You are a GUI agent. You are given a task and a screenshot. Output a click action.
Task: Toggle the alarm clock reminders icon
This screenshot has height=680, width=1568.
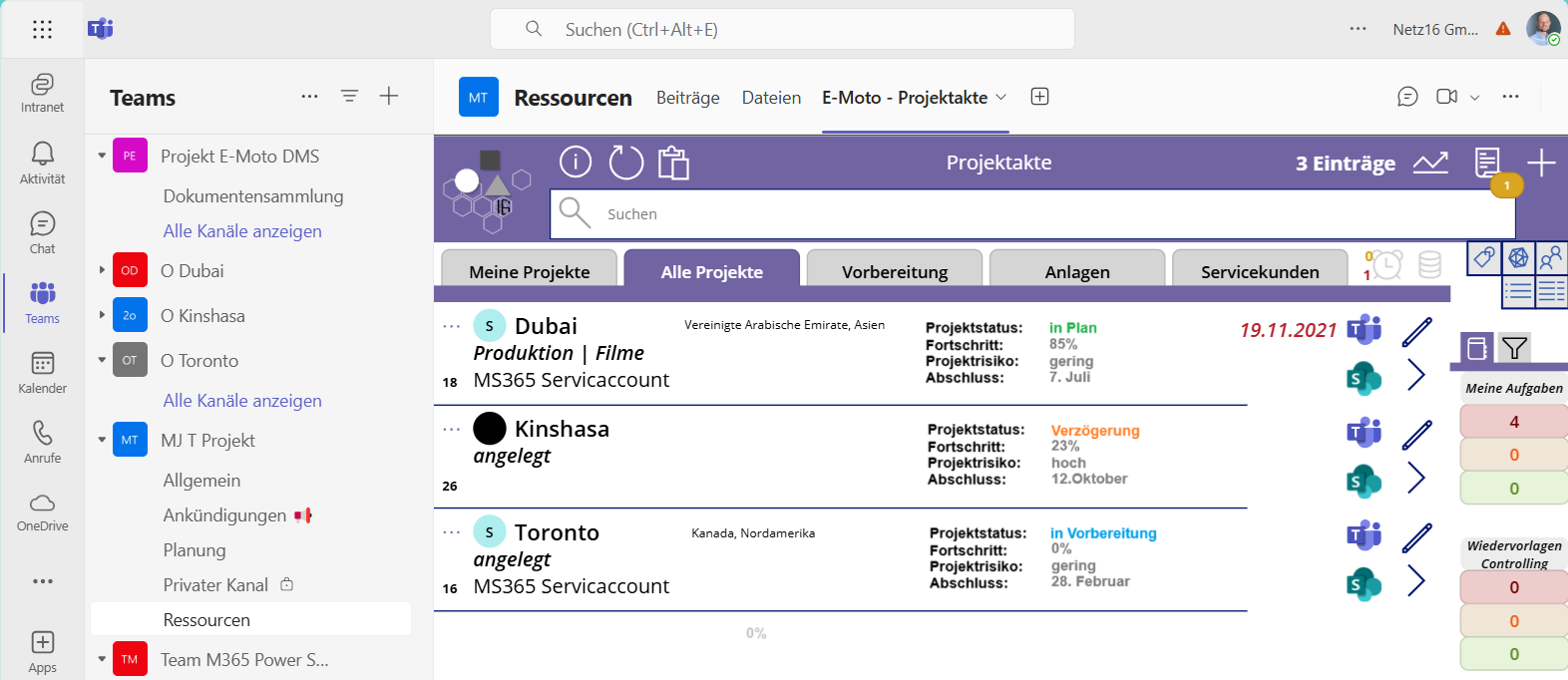click(x=1384, y=264)
